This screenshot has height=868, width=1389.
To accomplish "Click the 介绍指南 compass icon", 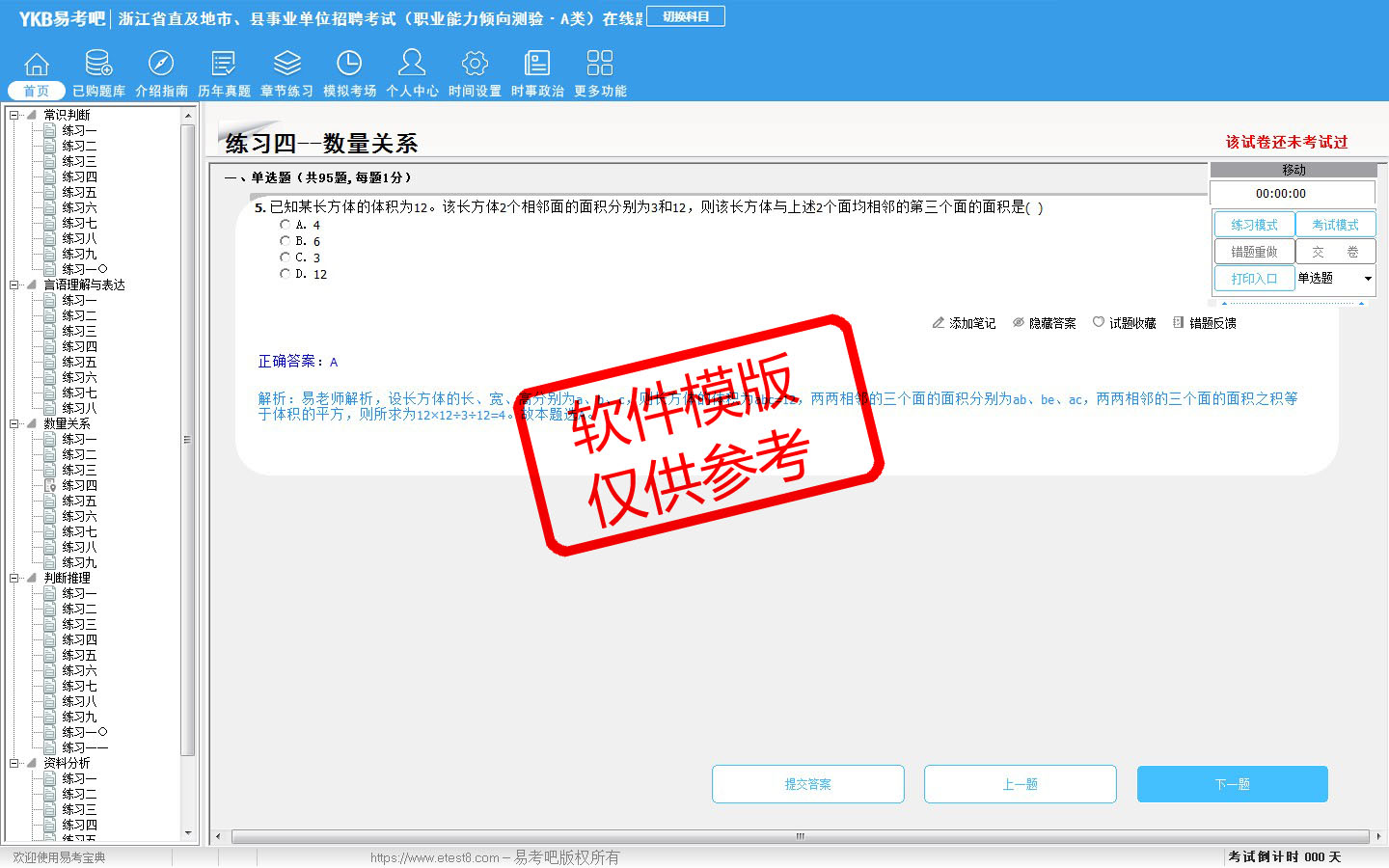I will click(161, 64).
